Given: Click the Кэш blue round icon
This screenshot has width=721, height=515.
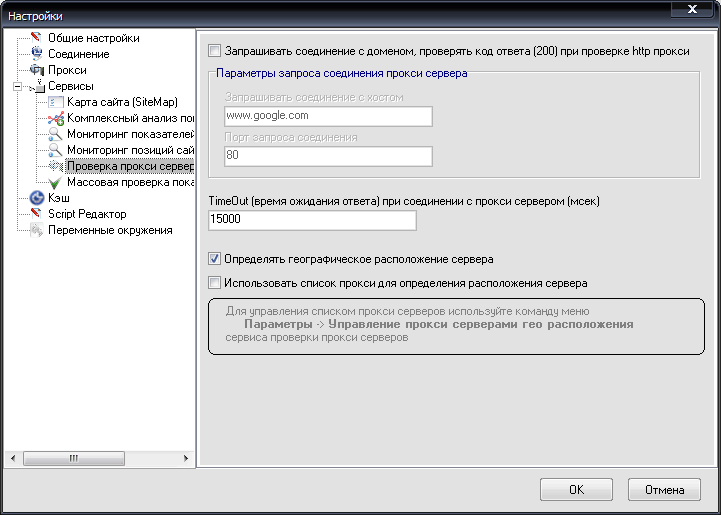Looking at the screenshot, I should pyautogui.click(x=37, y=198).
